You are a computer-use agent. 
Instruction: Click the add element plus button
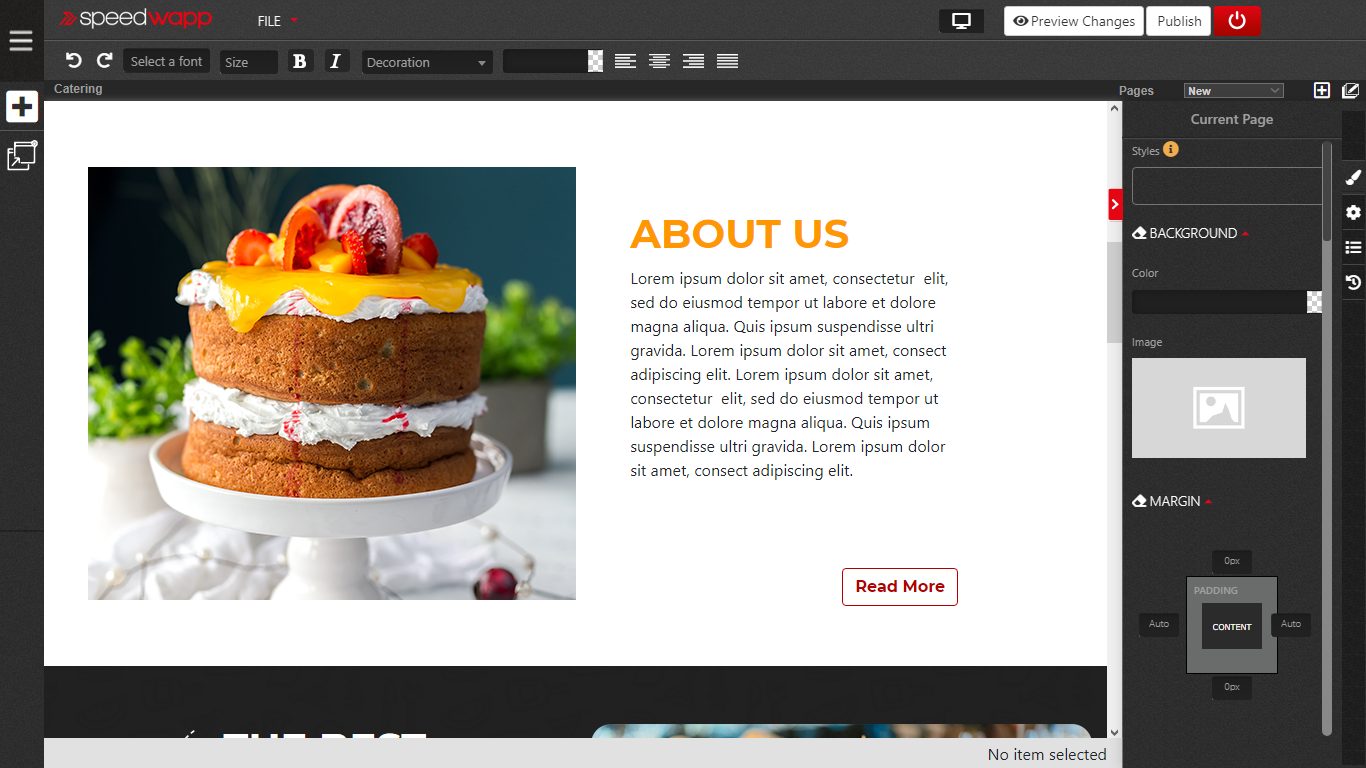point(22,107)
